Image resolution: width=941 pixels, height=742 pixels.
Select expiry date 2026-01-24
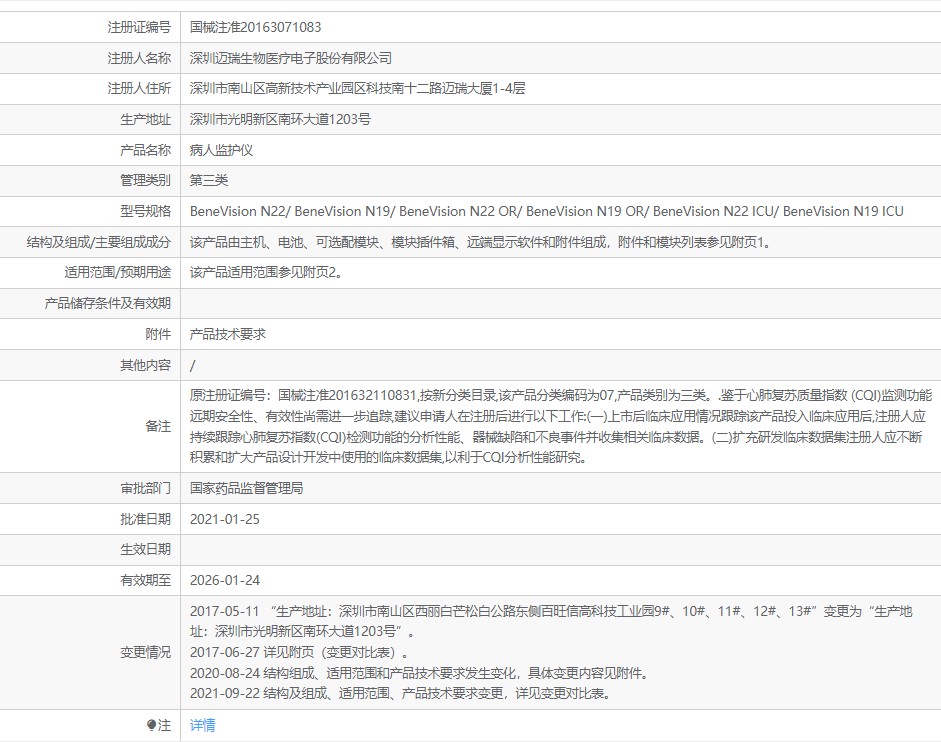[225, 581]
